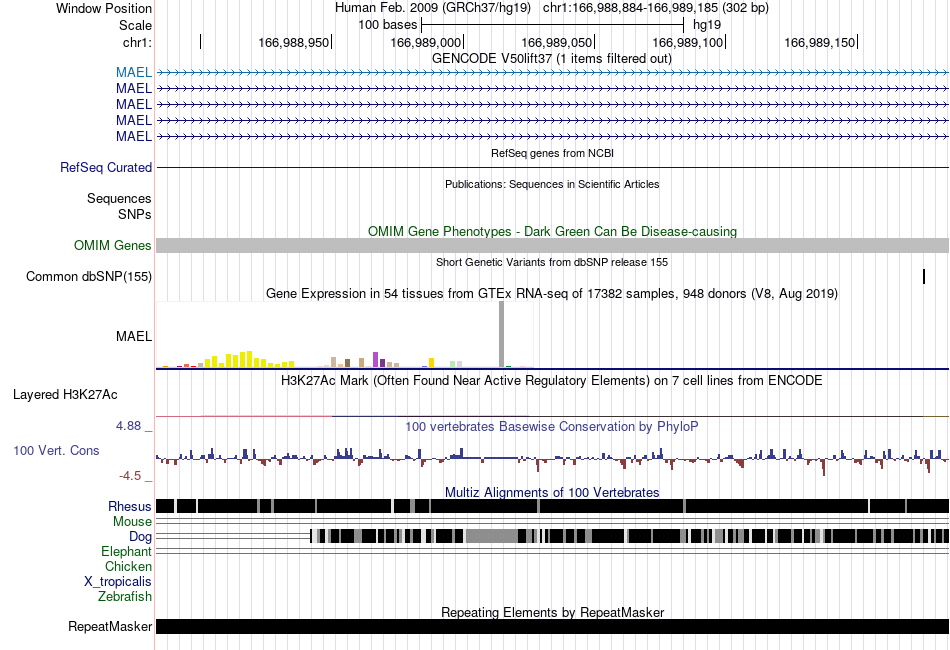Click the tall gray GTEx expression bar

tap(501, 334)
